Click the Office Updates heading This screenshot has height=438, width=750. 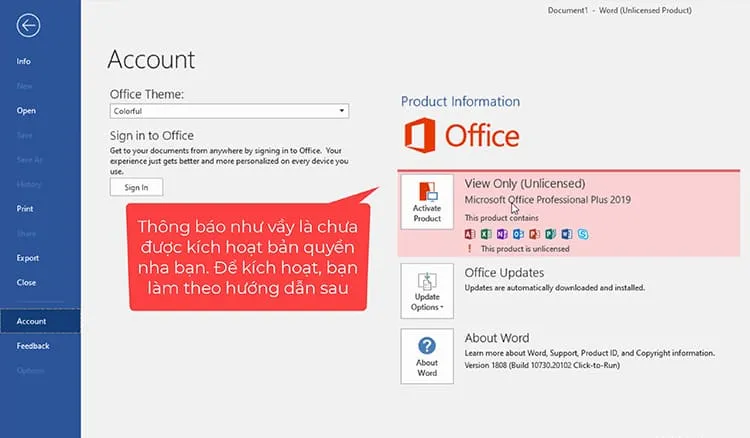tap(504, 273)
